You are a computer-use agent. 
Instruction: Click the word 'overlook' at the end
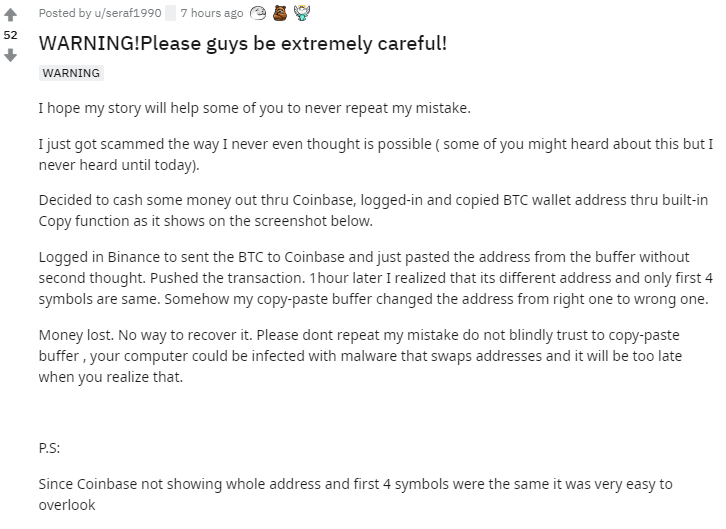coord(67,505)
